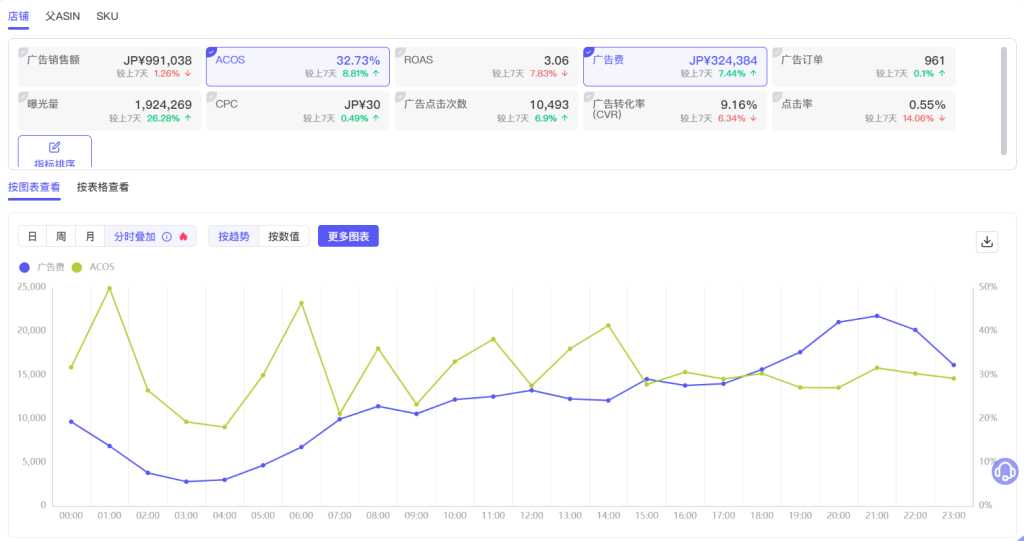Choose the 周 time granularity
1024x541 pixels.
61,237
